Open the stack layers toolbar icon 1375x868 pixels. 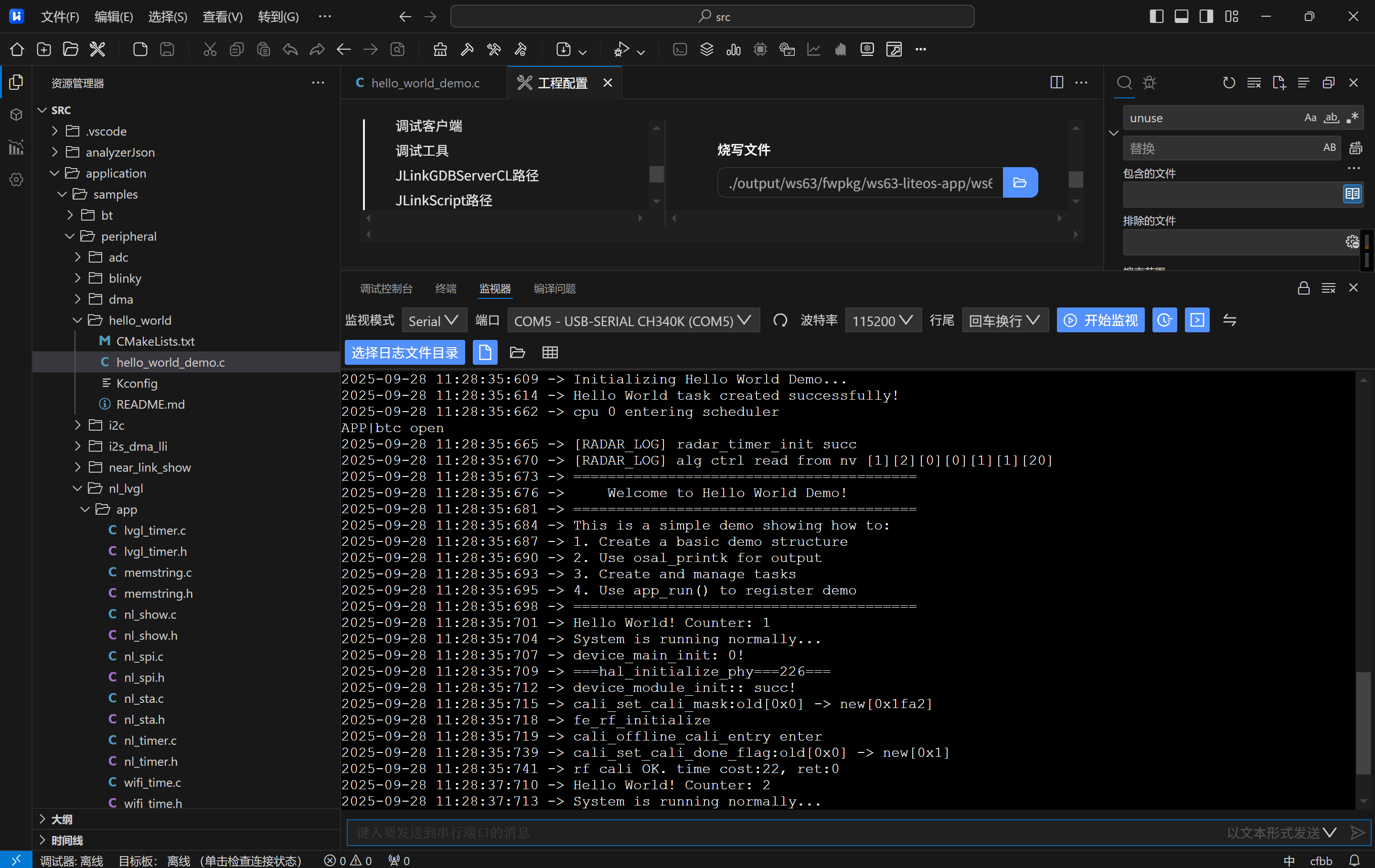pos(707,50)
